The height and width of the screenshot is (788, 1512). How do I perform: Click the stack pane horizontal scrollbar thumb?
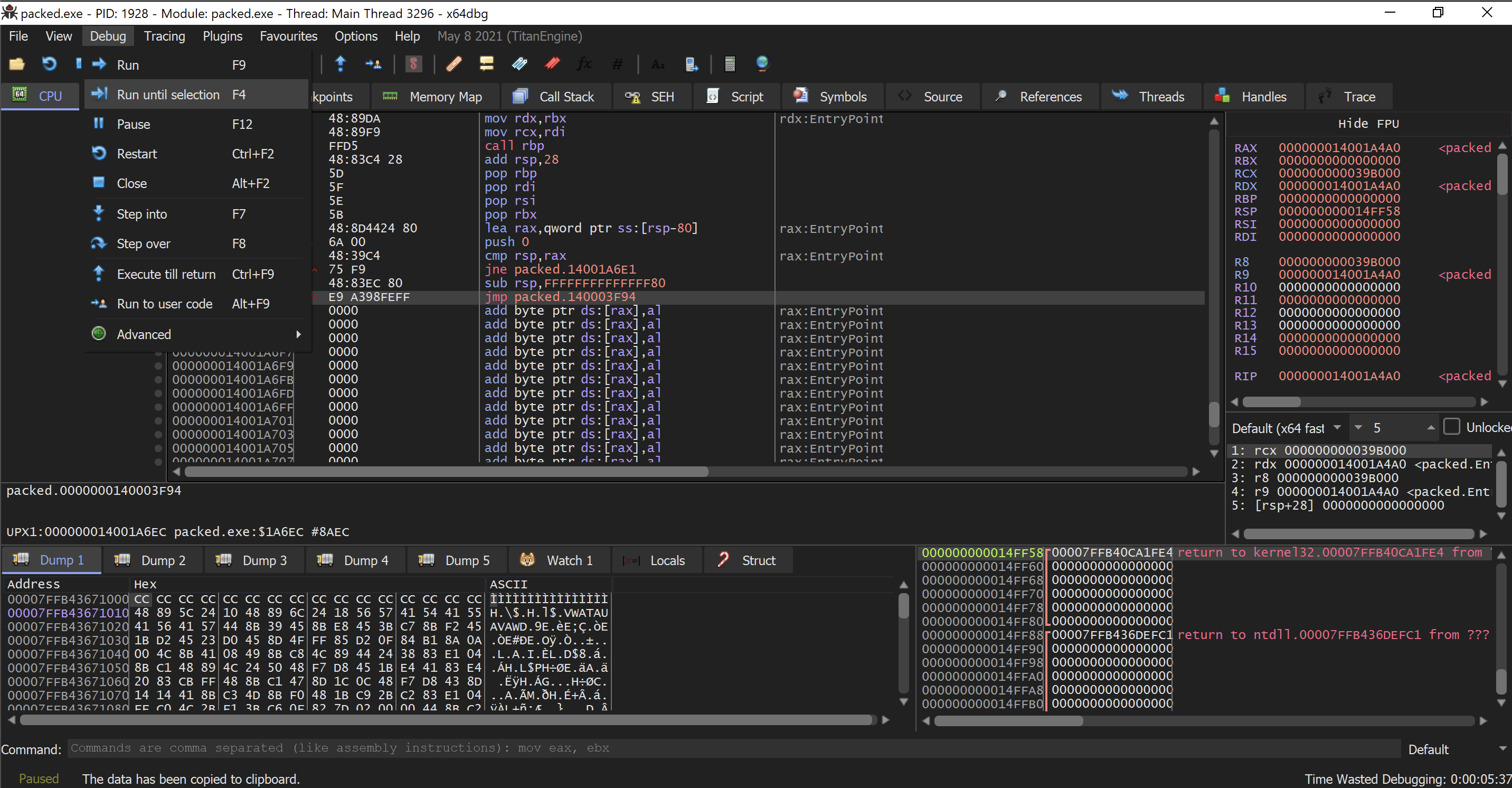(x=1008, y=720)
